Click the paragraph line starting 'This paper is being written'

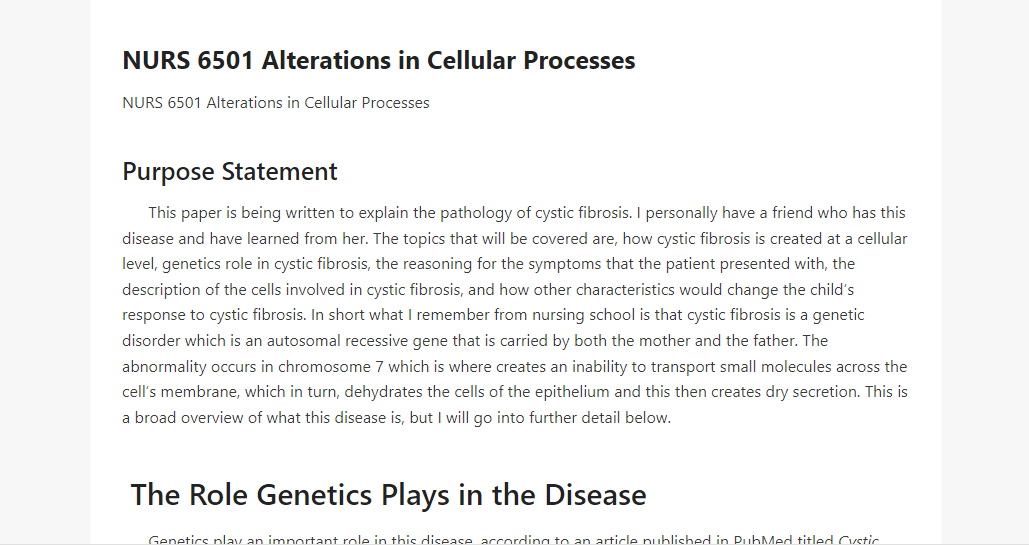(527, 213)
